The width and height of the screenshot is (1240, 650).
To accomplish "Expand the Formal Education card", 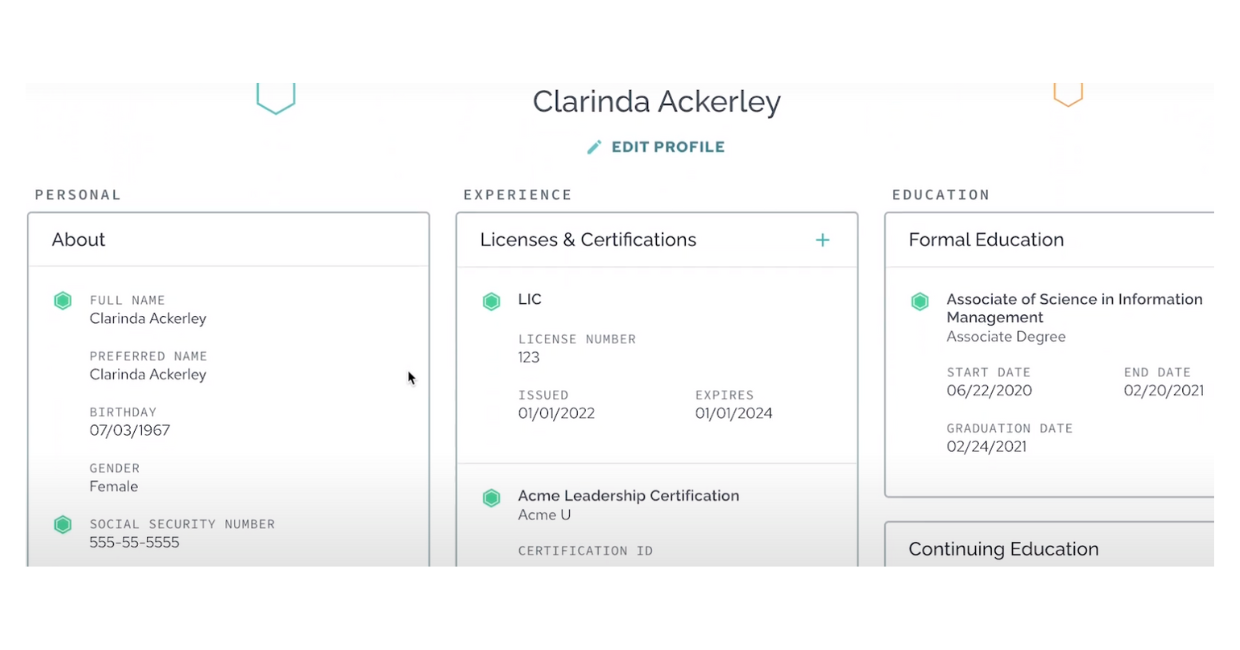I will (x=985, y=239).
